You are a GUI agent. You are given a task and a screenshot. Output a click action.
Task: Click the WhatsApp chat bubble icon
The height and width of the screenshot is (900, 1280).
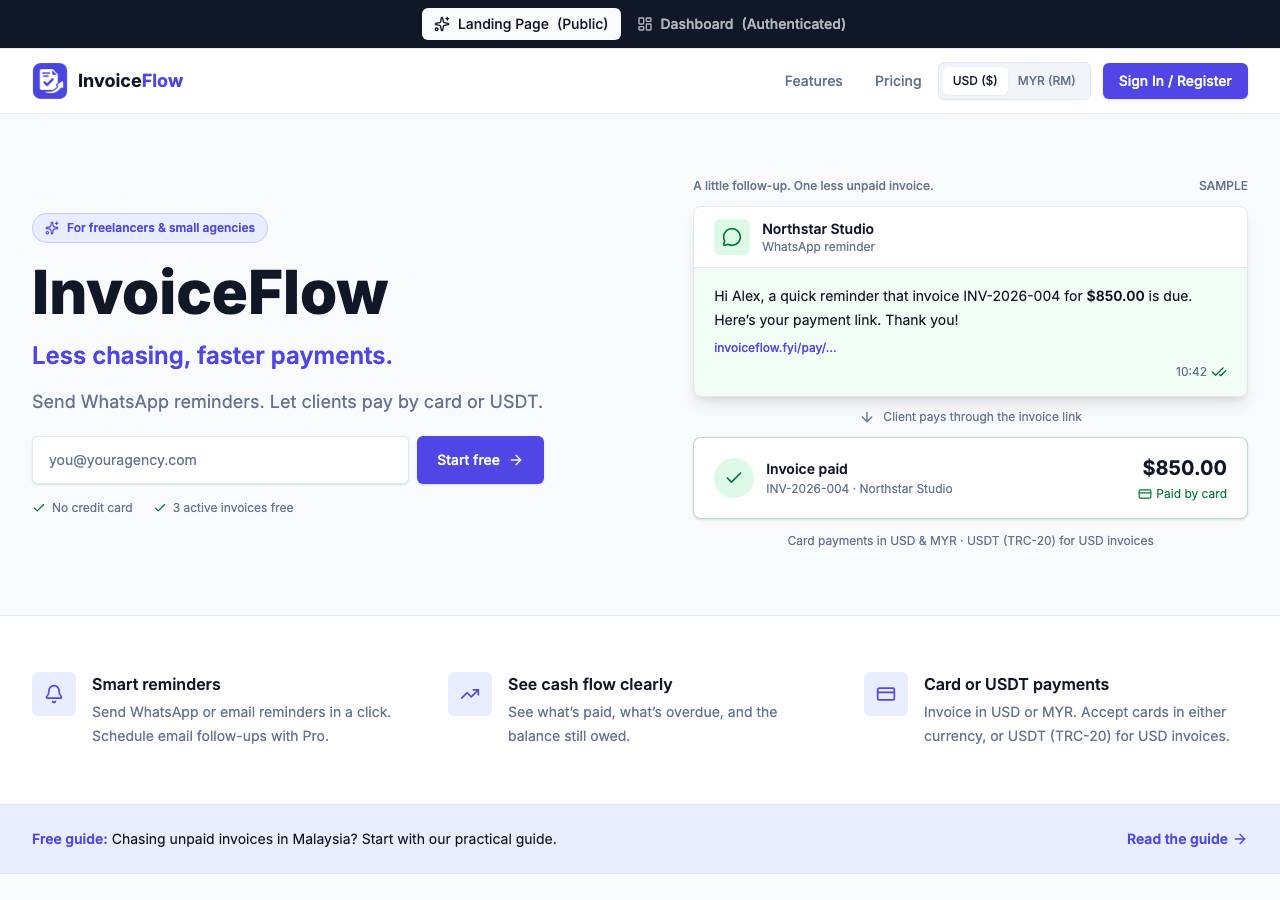(732, 237)
